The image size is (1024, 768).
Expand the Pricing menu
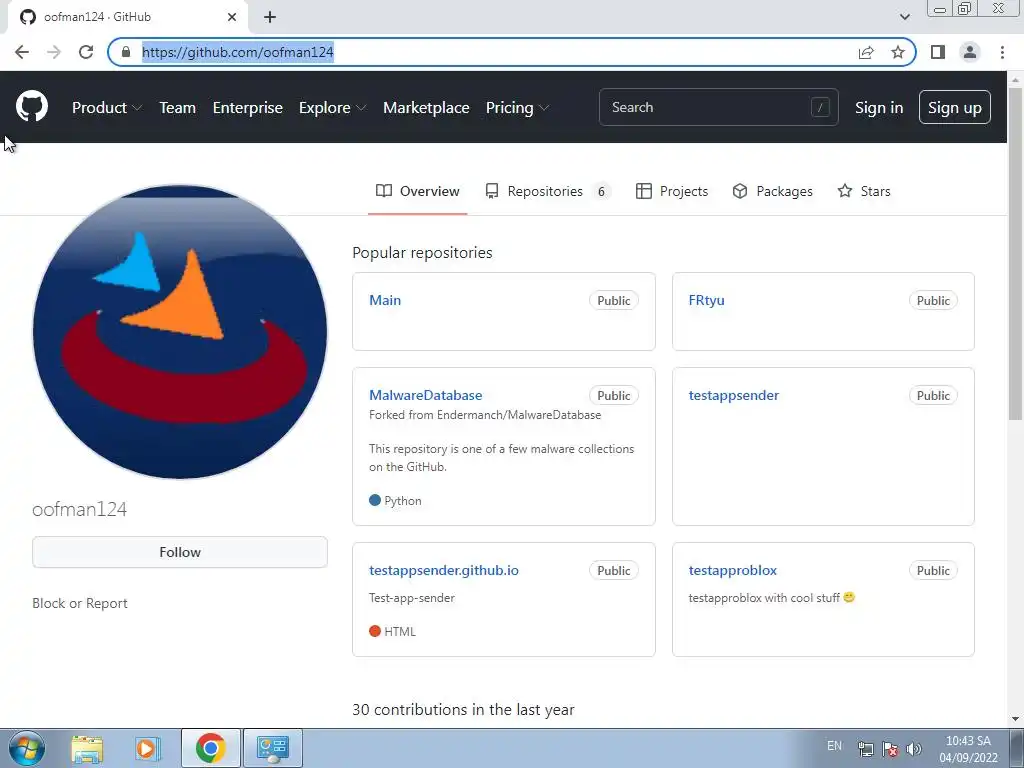[517, 108]
